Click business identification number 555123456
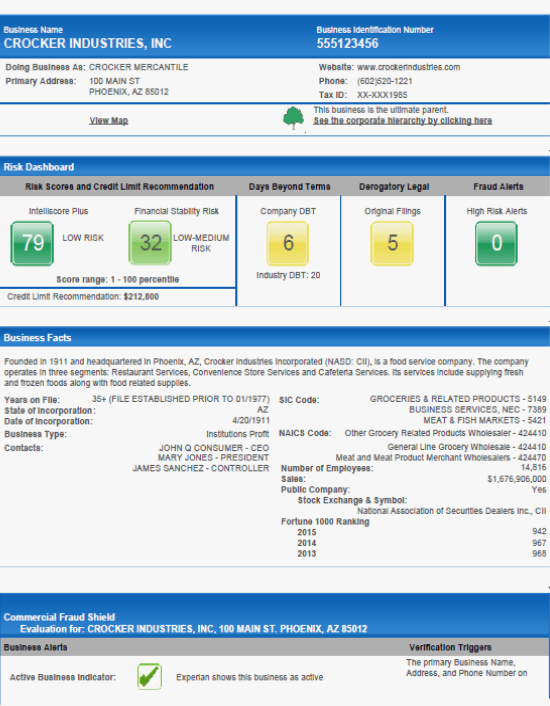The width and height of the screenshot is (550, 706). [x=347, y=43]
